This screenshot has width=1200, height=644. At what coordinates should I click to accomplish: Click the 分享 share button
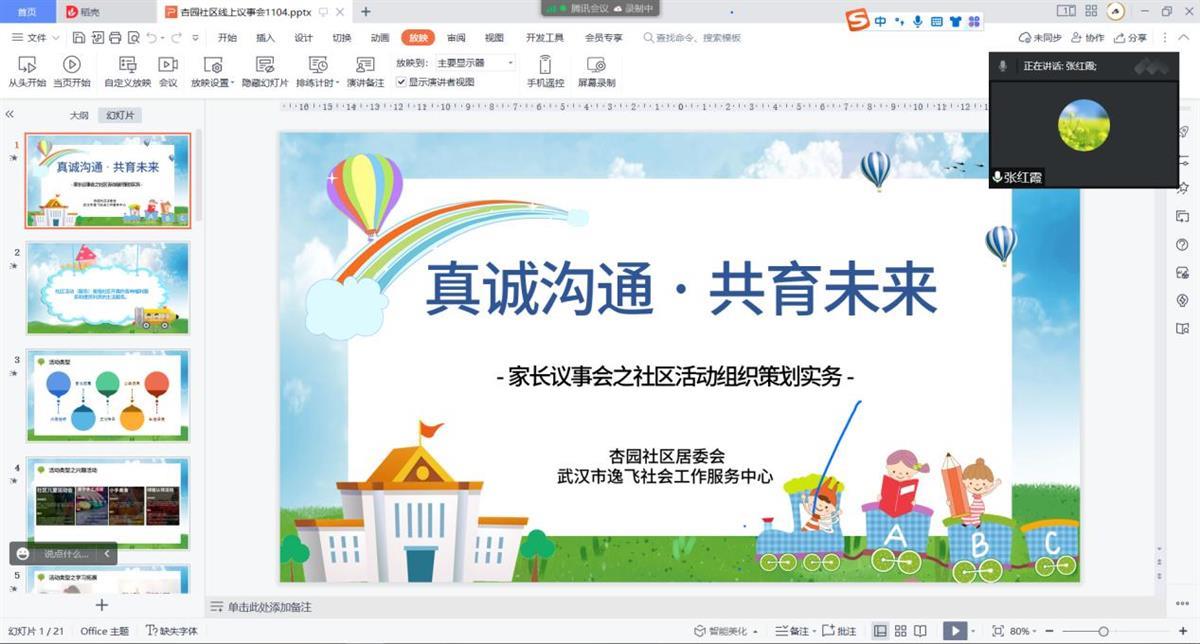pyautogui.click(x=1130, y=38)
